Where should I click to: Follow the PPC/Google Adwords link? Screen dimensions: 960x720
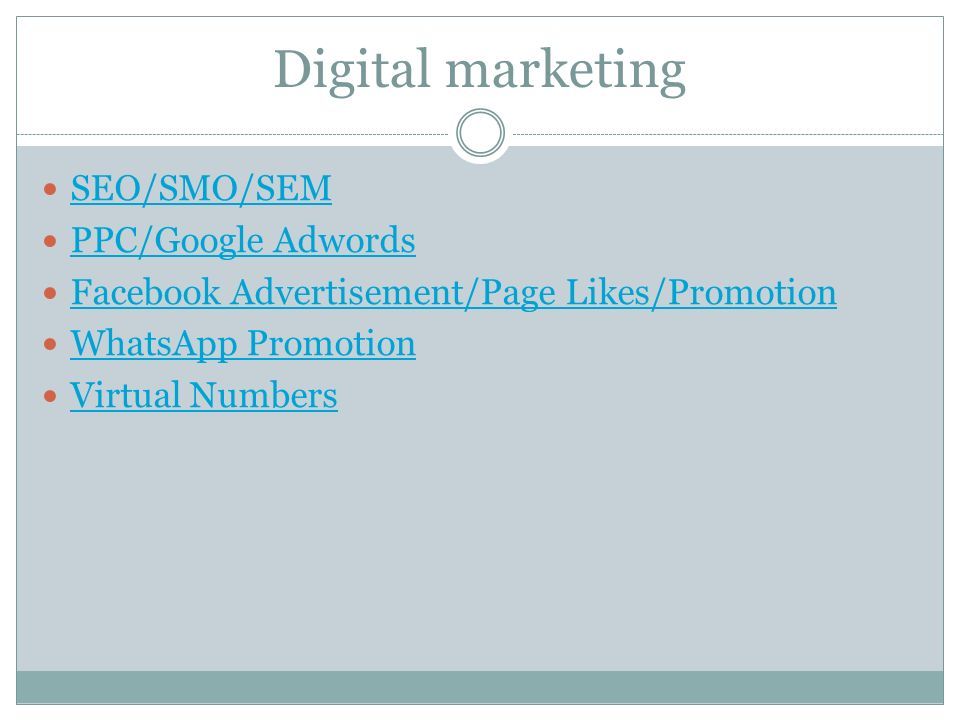click(x=243, y=240)
